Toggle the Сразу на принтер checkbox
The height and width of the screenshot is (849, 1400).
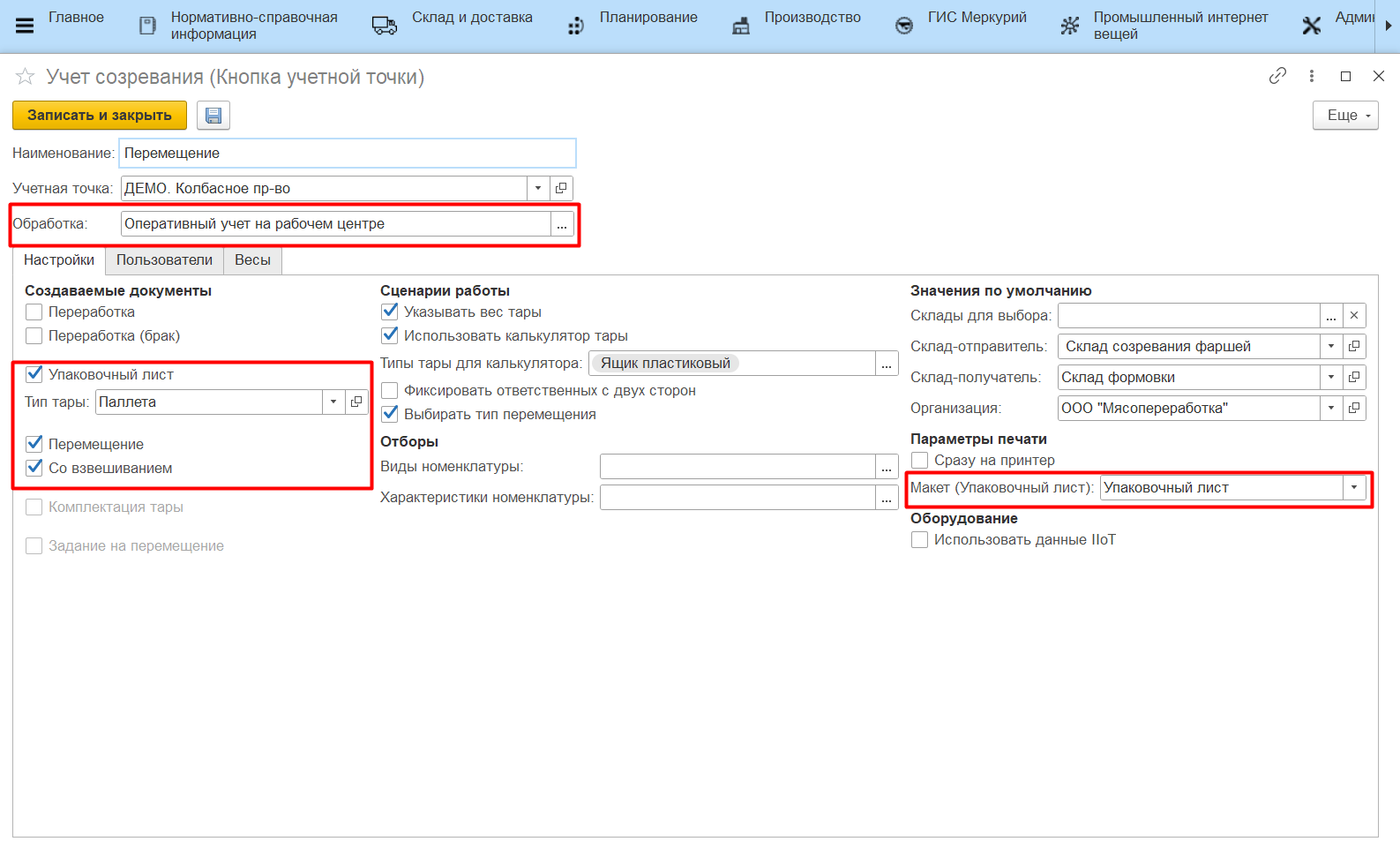coord(919,460)
